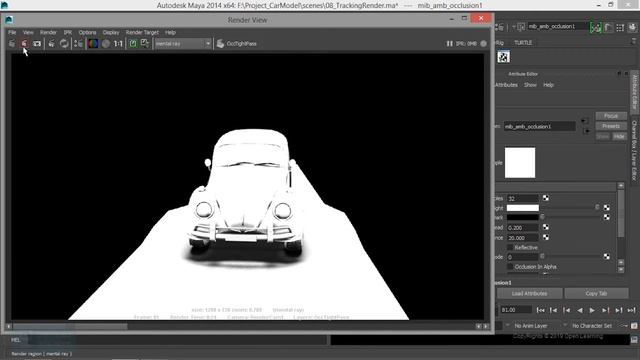
Task: Click the green highlighted icon beside name field
Action: click(x=596, y=27)
